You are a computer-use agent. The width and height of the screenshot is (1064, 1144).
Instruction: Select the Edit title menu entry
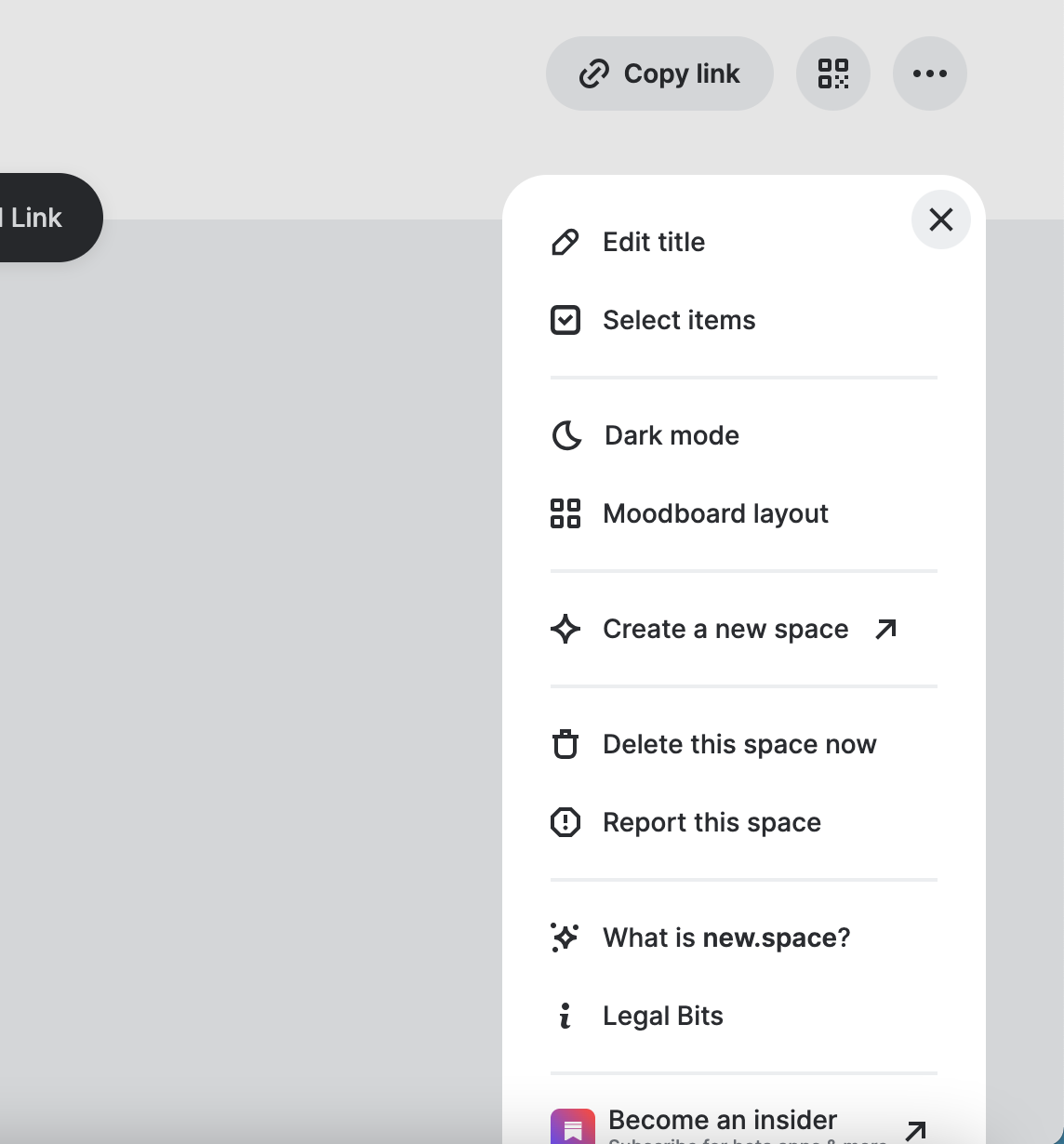654,243
